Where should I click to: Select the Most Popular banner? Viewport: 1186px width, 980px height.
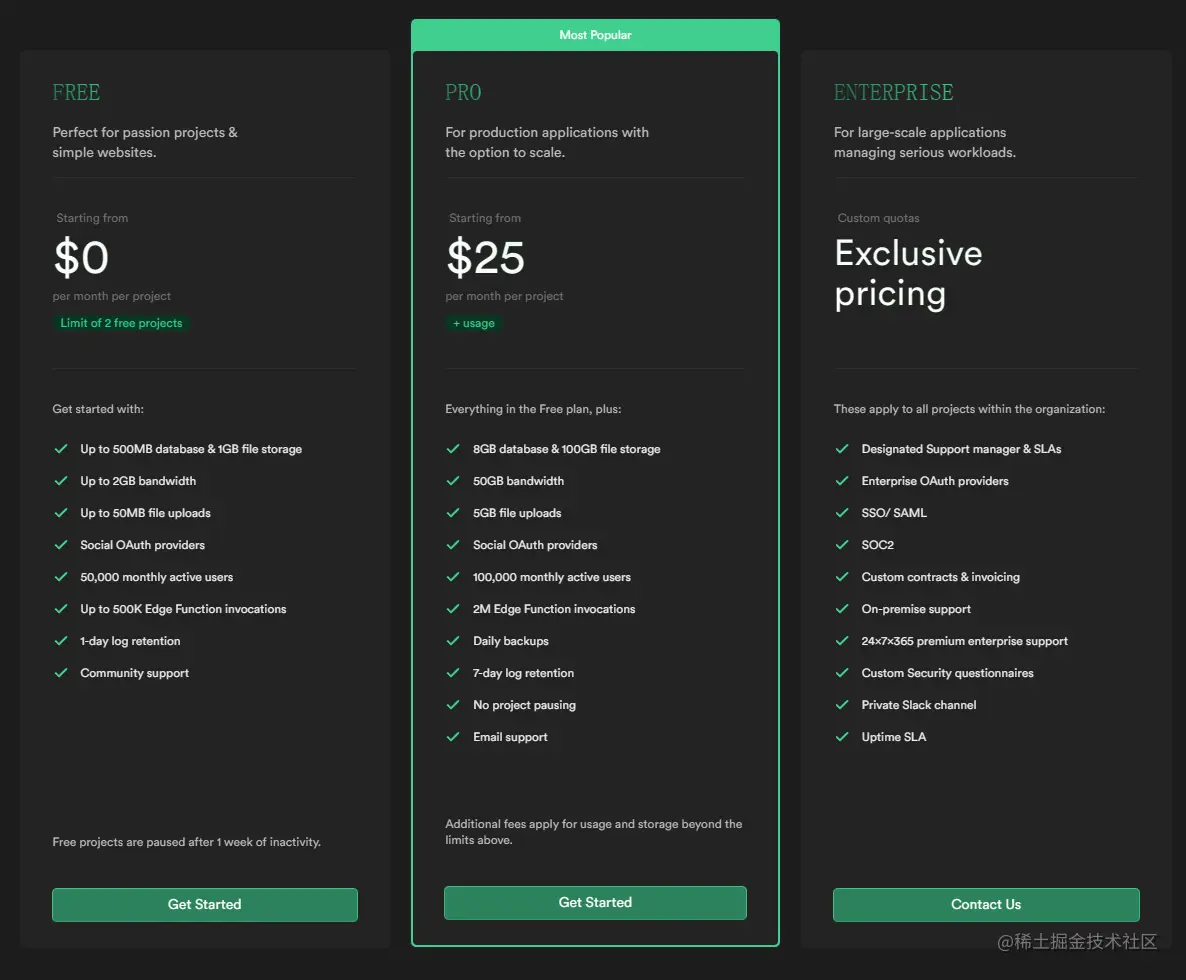[x=595, y=35]
